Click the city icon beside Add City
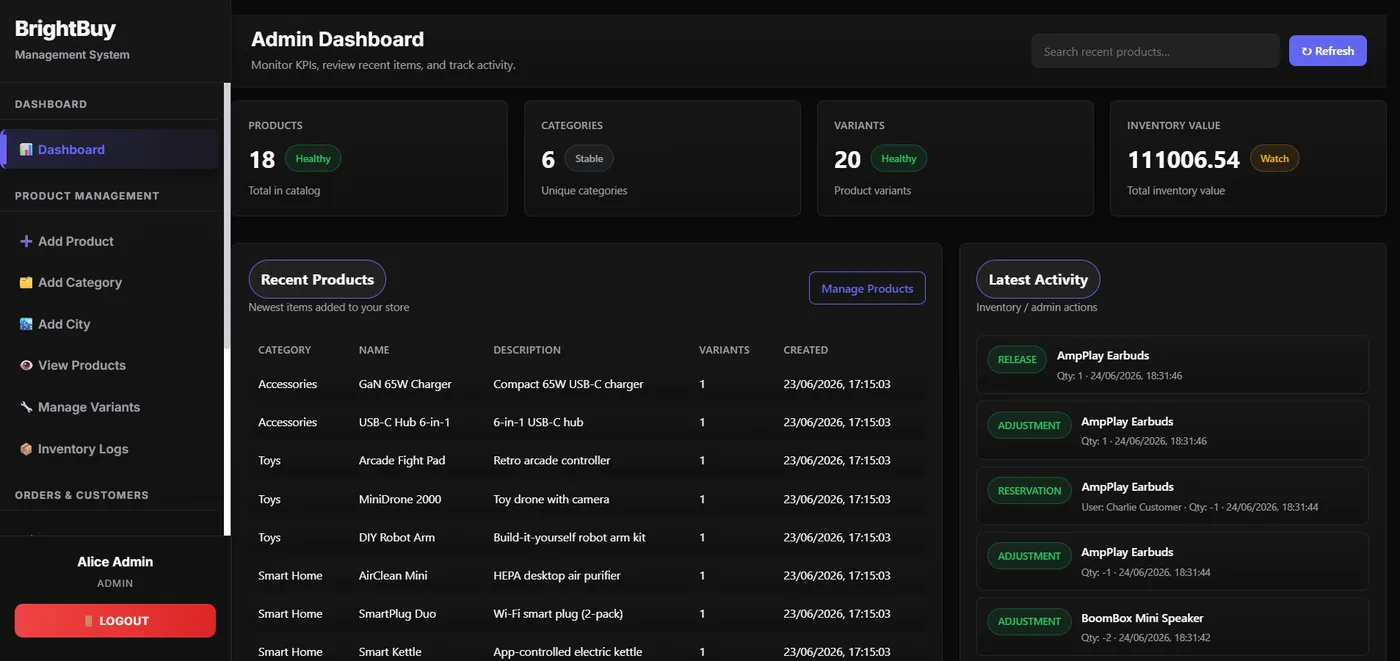Screen dimensions: 1400x661 click(x=26, y=324)
